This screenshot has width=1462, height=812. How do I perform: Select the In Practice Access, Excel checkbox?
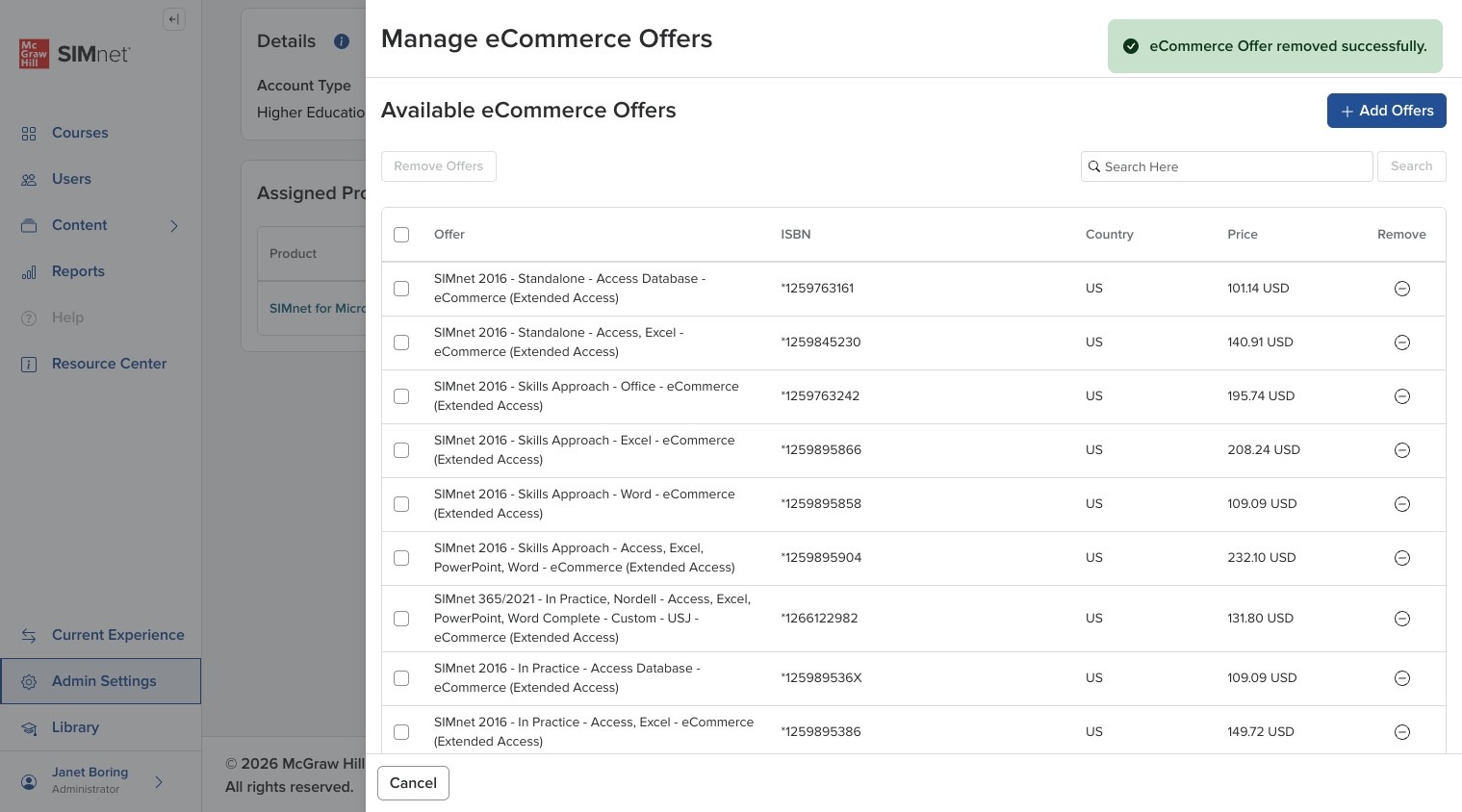pyautogui.click(x=401, y=732)
